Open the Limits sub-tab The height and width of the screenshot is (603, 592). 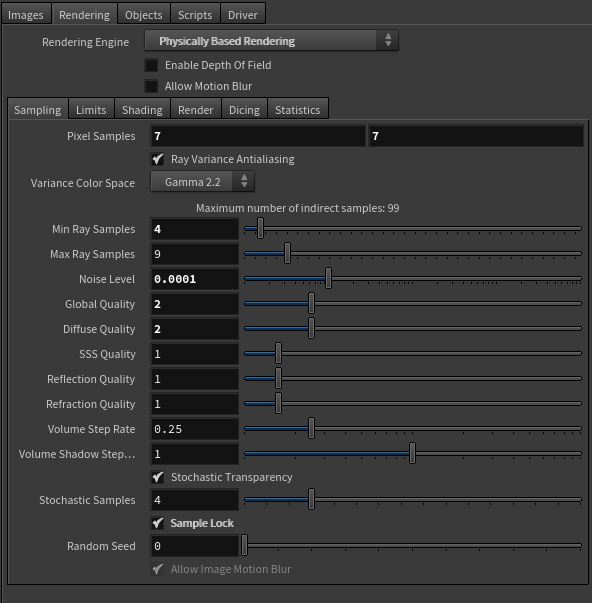tap(91, 110)
